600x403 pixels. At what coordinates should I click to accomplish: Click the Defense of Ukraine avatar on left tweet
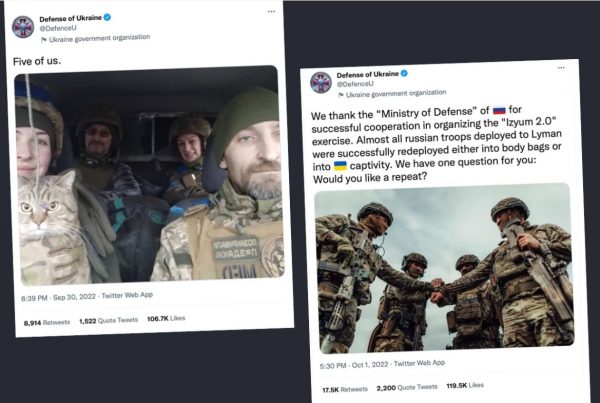[23, 27]
